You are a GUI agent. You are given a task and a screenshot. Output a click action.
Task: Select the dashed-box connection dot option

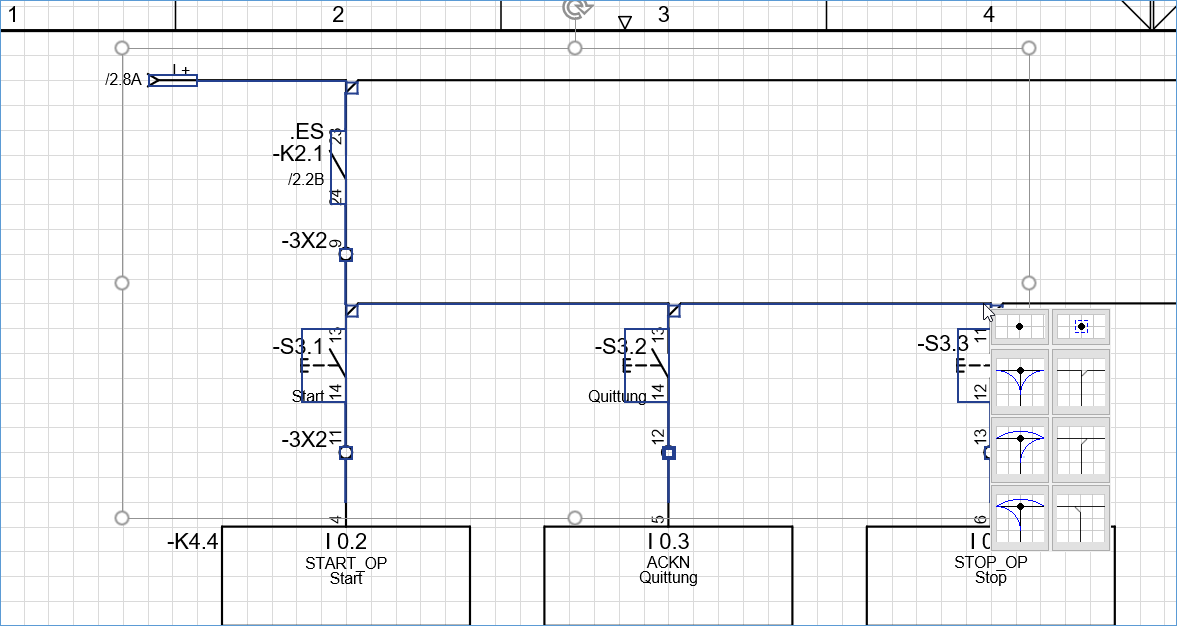[1081, 327]
